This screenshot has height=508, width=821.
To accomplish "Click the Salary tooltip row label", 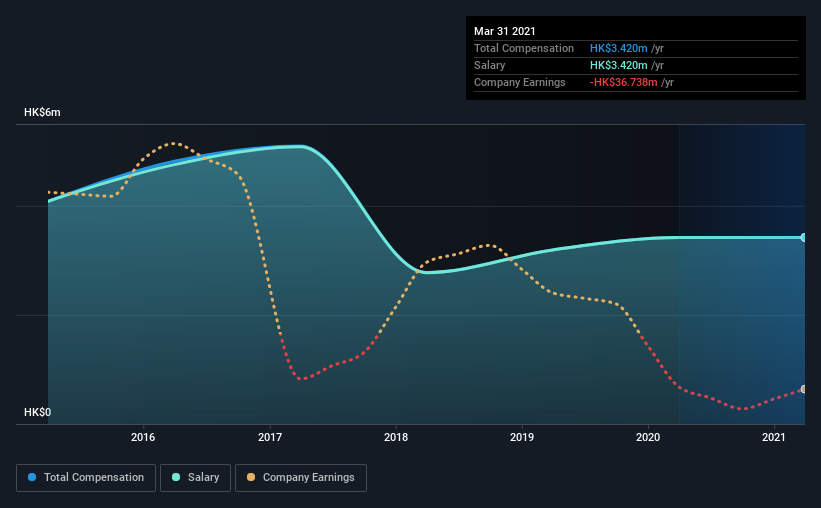I will coord(490,65).
